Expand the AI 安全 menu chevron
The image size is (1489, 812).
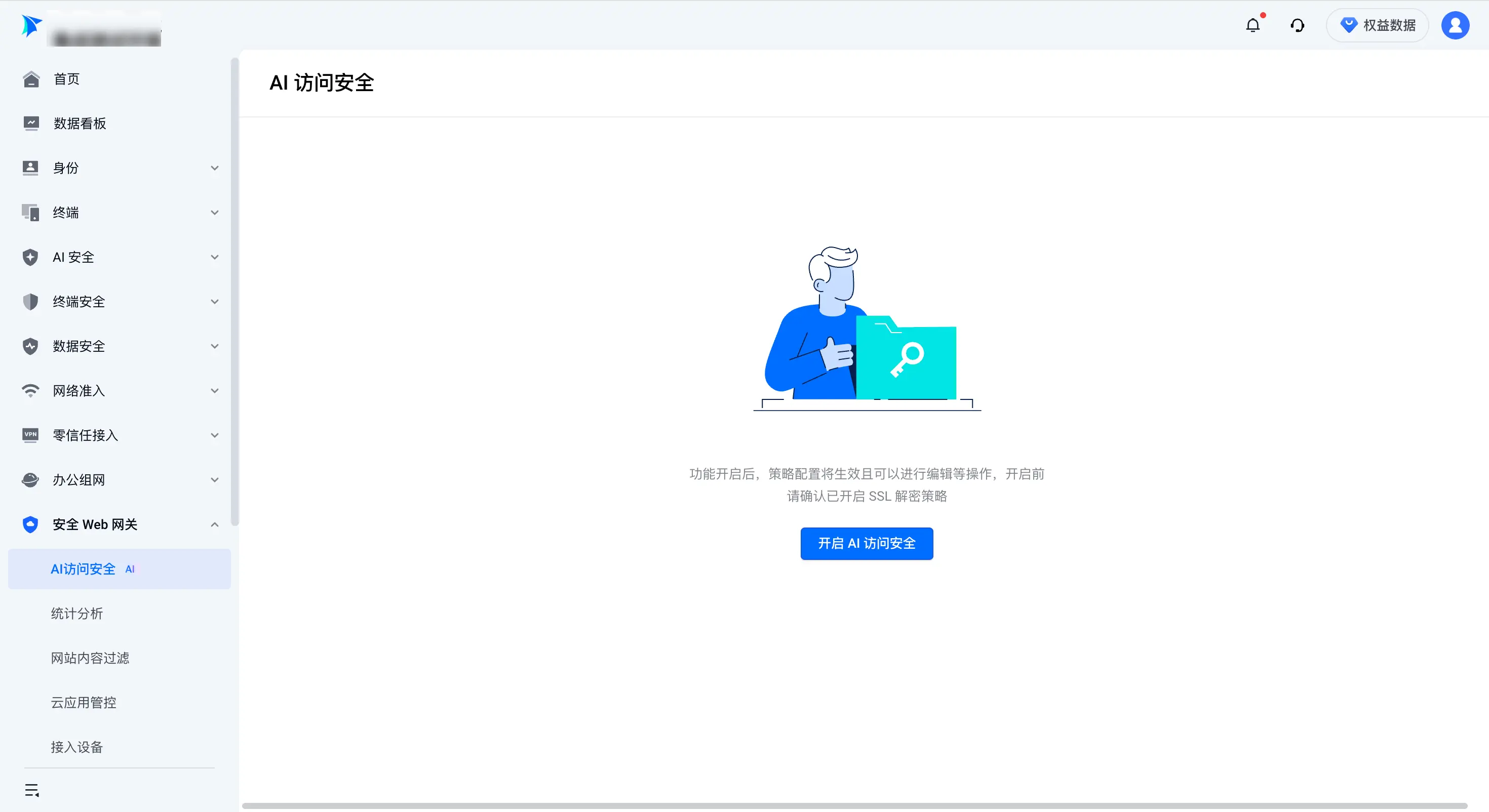pyautogui.click(x=214, y=257)
